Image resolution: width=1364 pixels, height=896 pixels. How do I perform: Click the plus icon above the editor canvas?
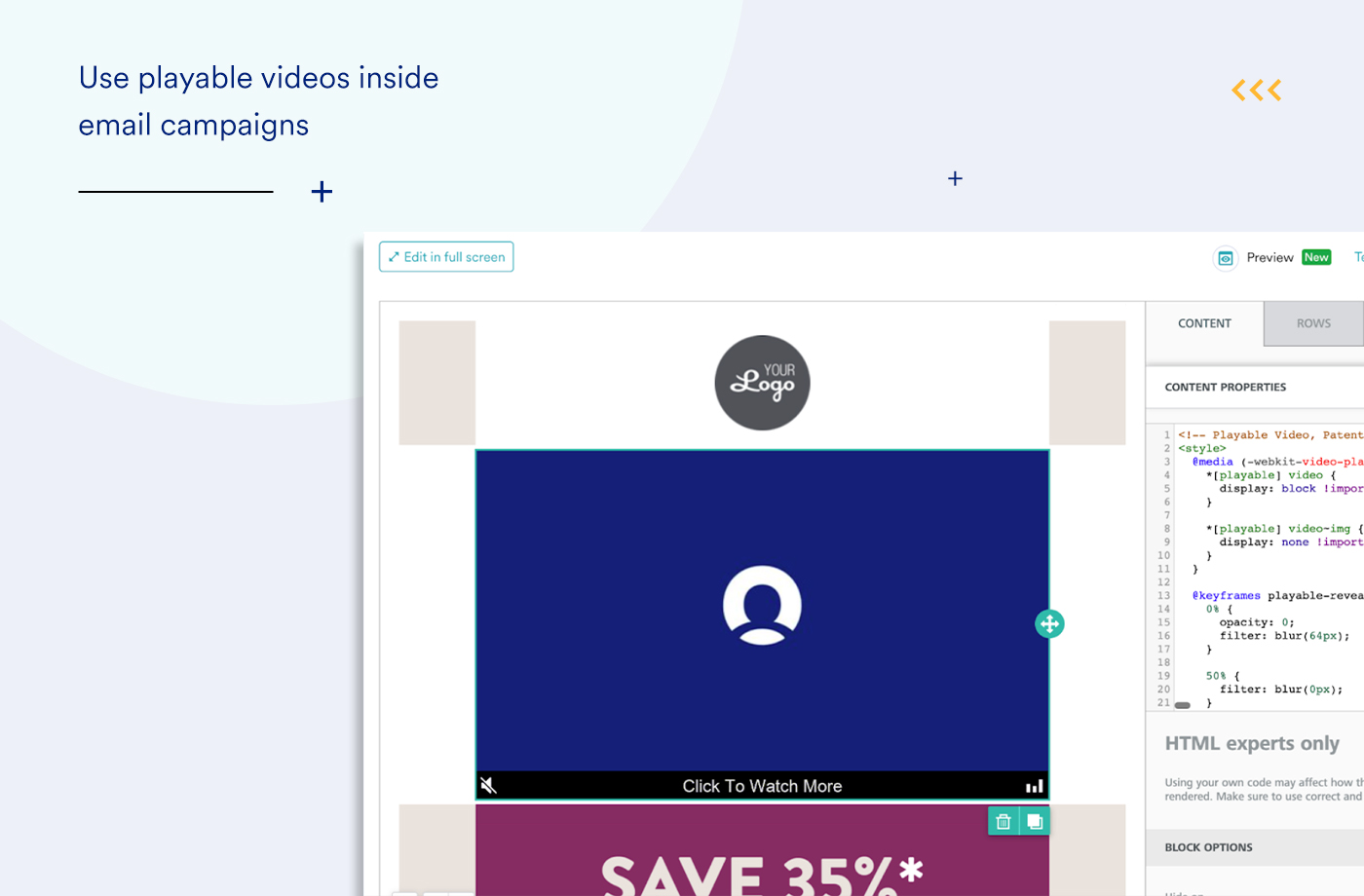tap(955, 178)
